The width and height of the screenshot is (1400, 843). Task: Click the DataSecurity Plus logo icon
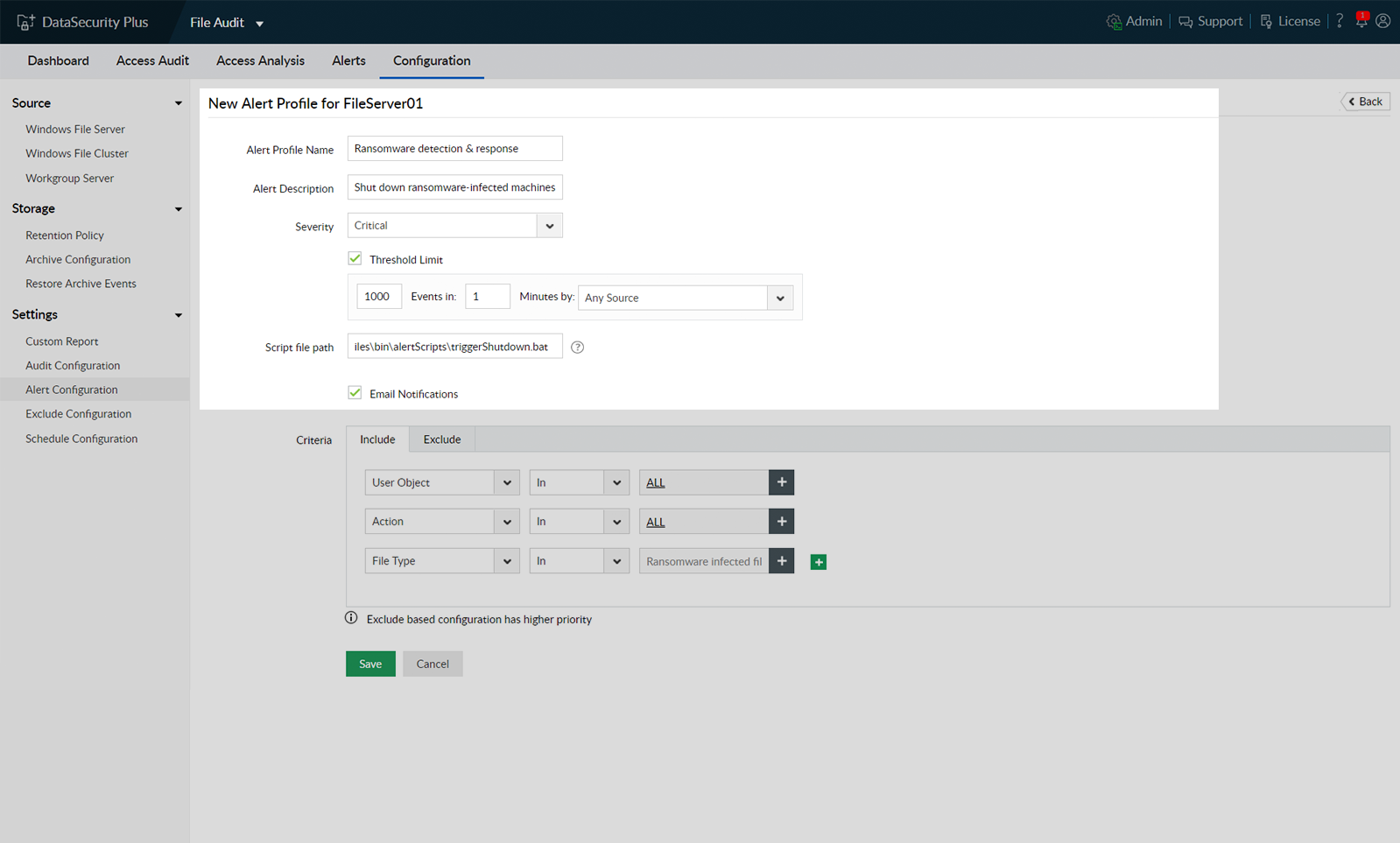click(x=25, y=22)
